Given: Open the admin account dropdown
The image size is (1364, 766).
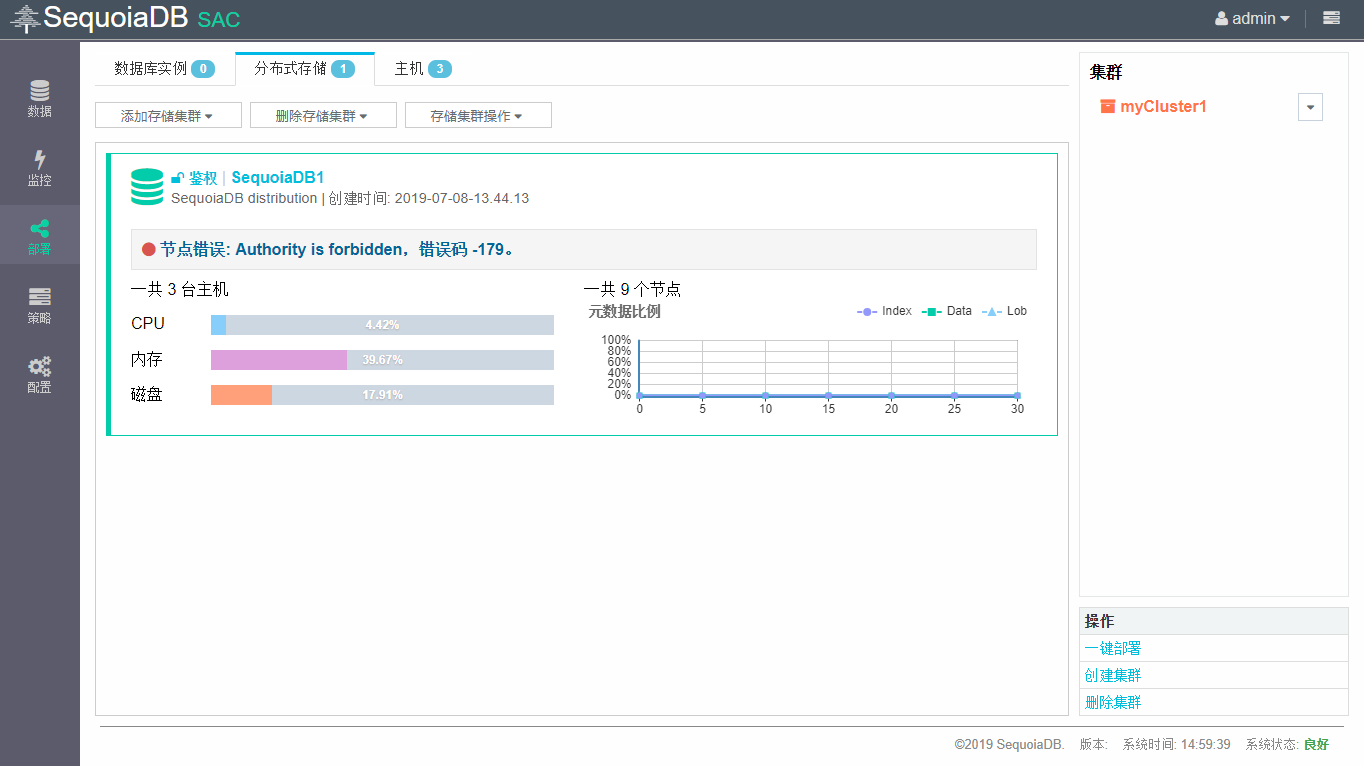Looking at the screenshot, I should tap(1252, 18).
